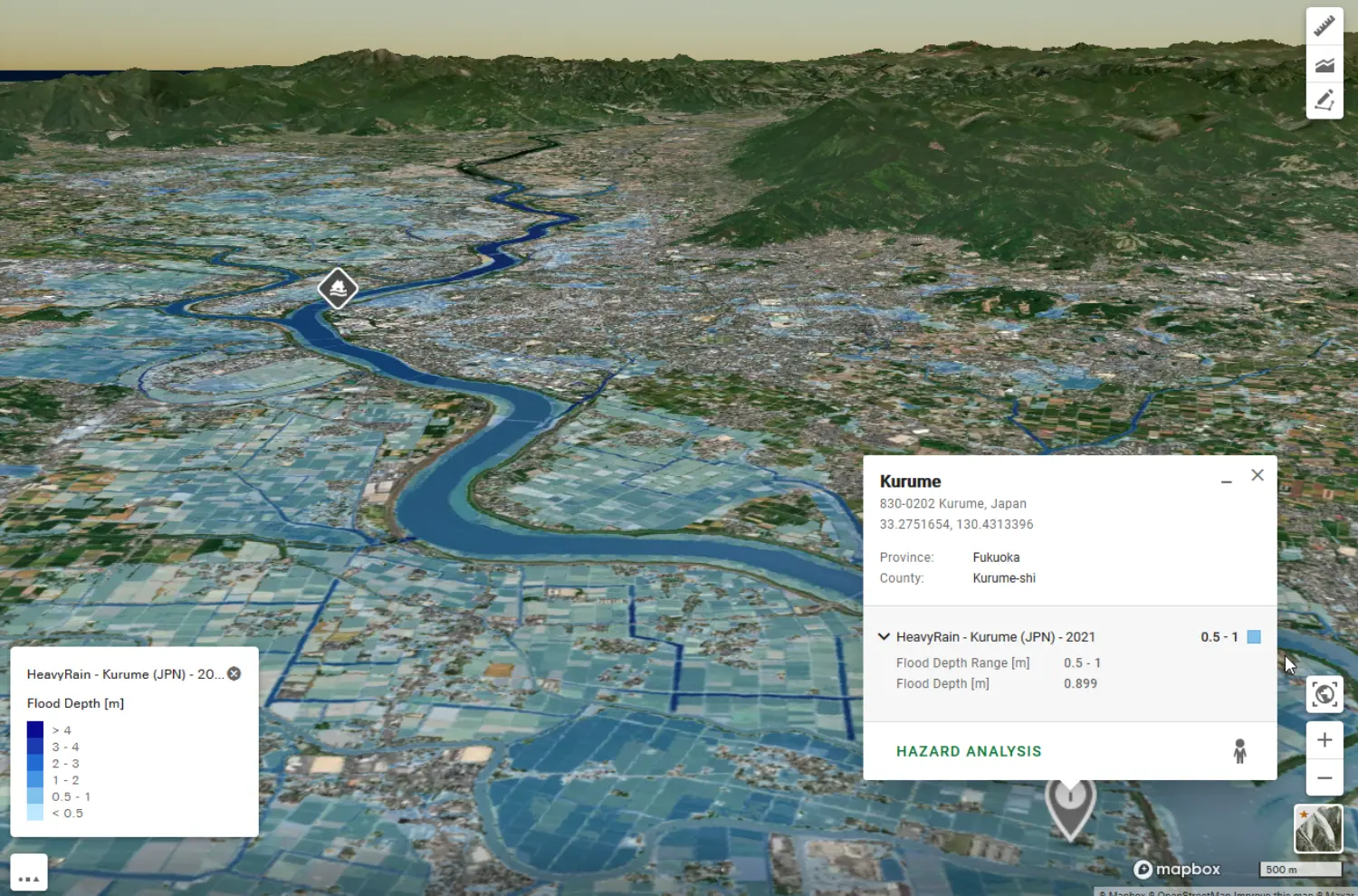Switch basemap using the satellite thumbnail
1358x896 pixels.
click(x=1318, y=828)
